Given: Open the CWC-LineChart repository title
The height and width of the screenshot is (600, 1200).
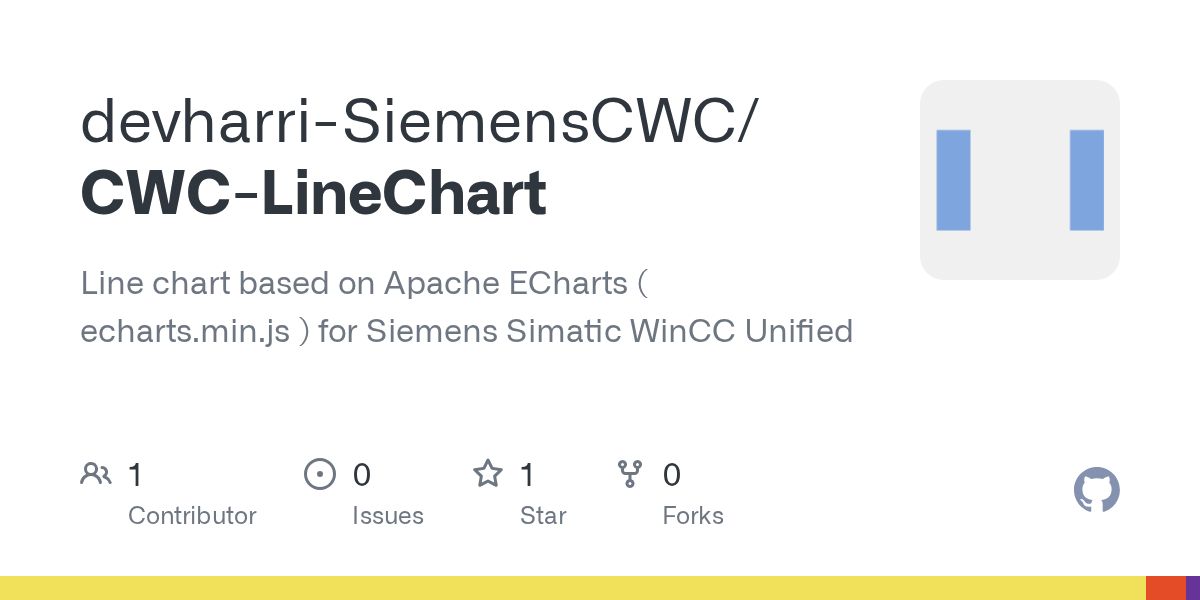Looking at the screenshot, I should (x=313, y=193).
